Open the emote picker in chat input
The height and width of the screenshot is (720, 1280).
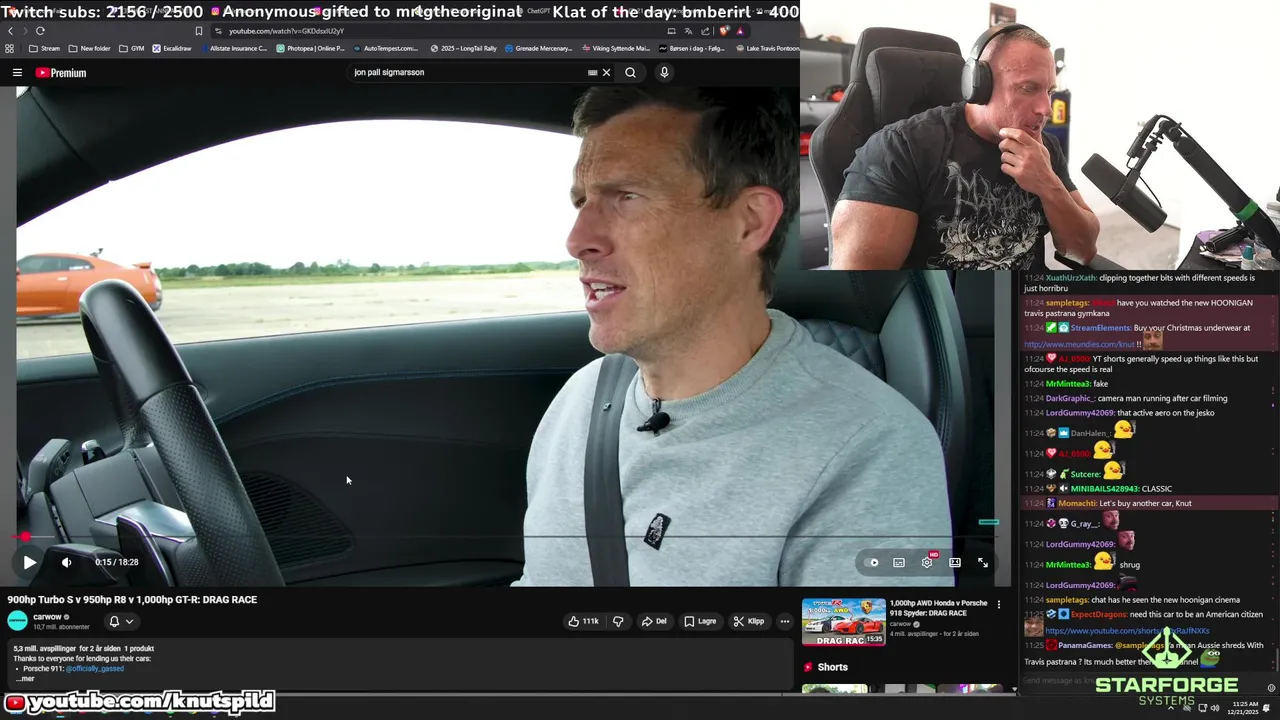tap(1271, 688)
